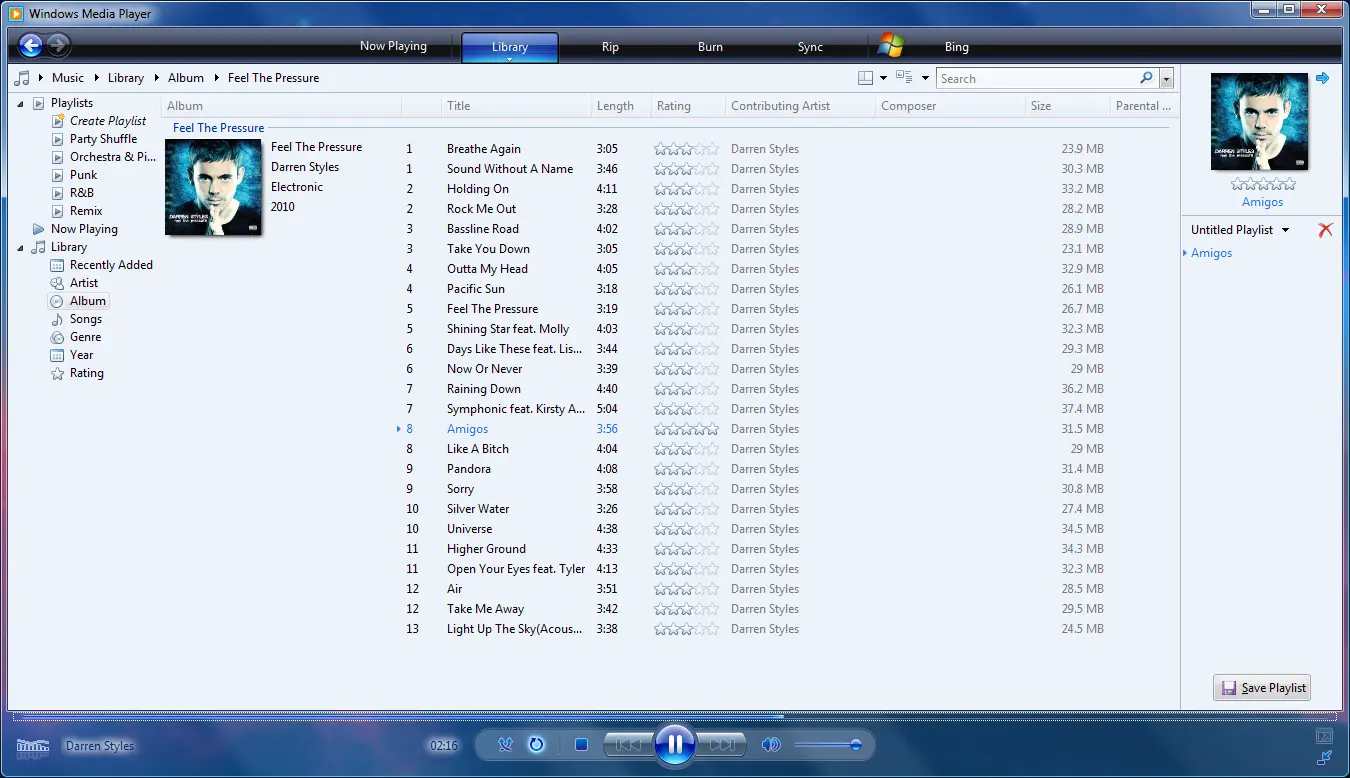Clear the list pane with the red X

(x=1325, y=230)
